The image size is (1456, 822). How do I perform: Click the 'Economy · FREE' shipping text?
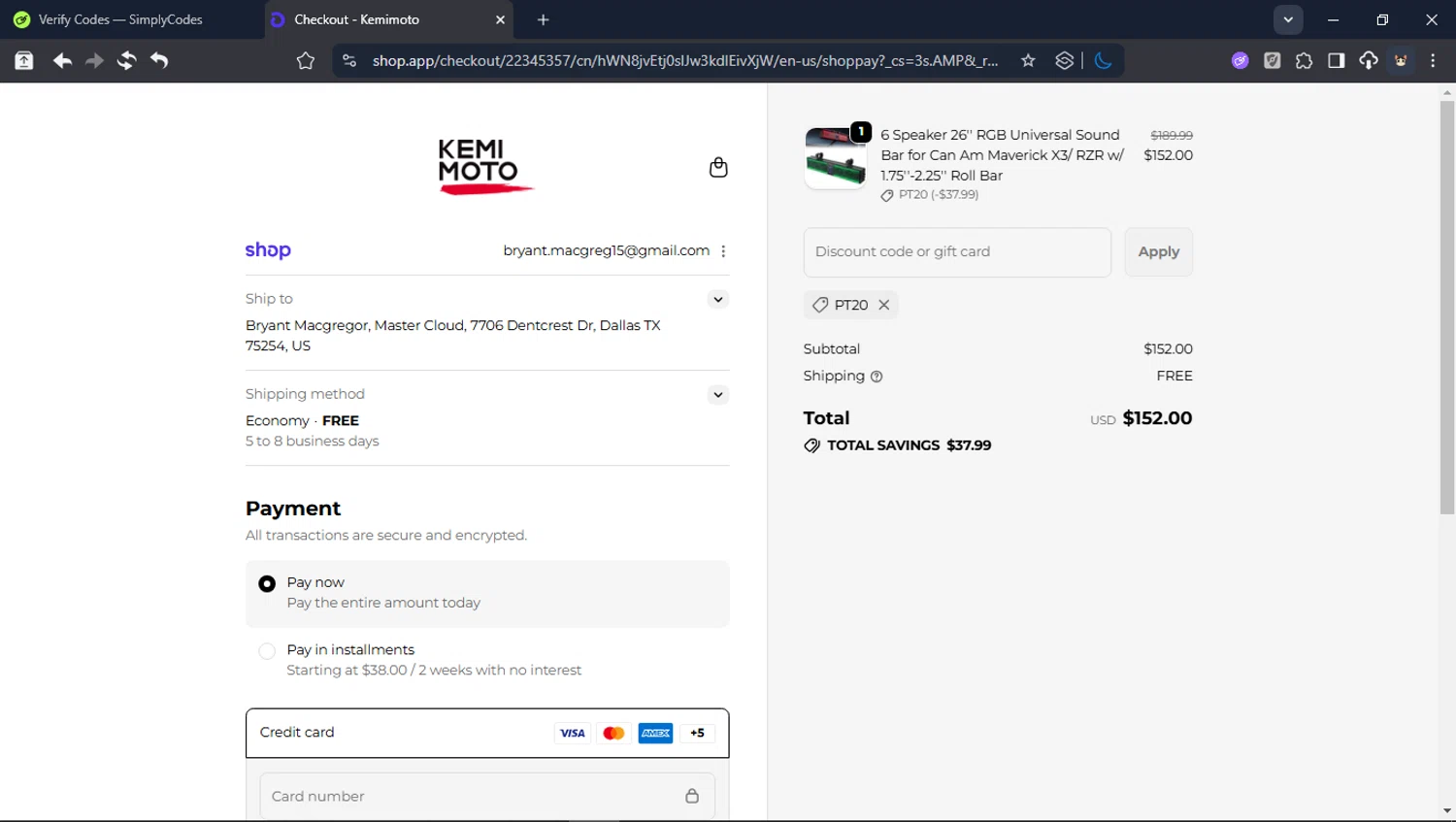click(302, 420)
